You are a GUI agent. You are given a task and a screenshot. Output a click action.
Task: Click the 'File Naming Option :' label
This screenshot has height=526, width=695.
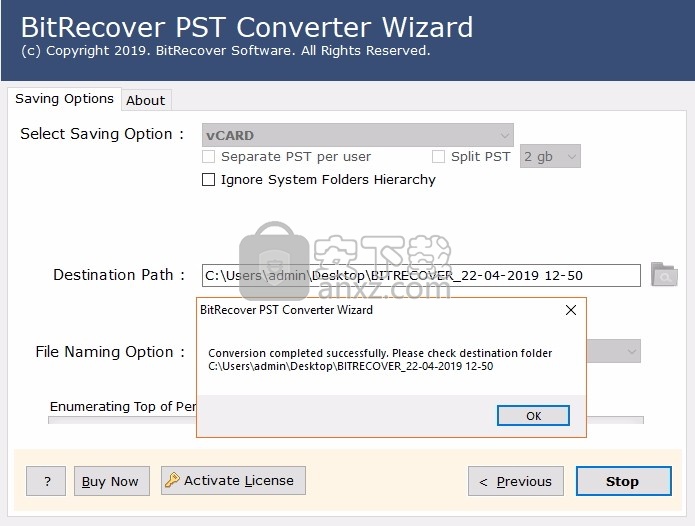(x=110, y=352)
